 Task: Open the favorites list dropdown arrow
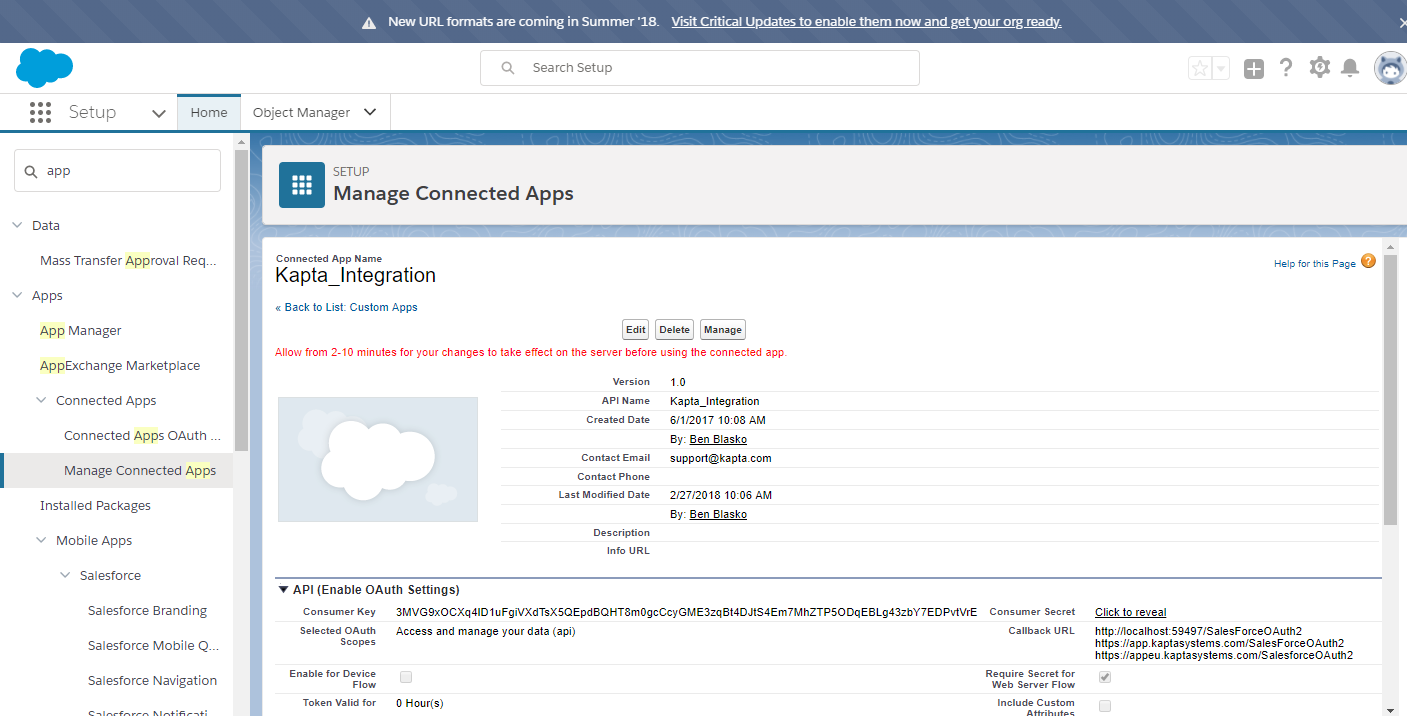click(1220, 68)
